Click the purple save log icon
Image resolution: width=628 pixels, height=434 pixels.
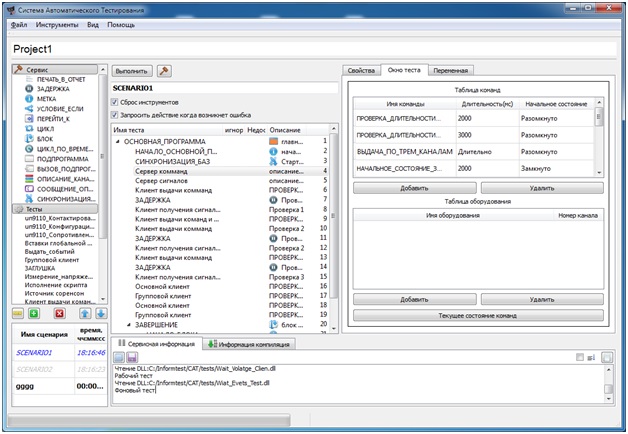[x=132, y=357]
